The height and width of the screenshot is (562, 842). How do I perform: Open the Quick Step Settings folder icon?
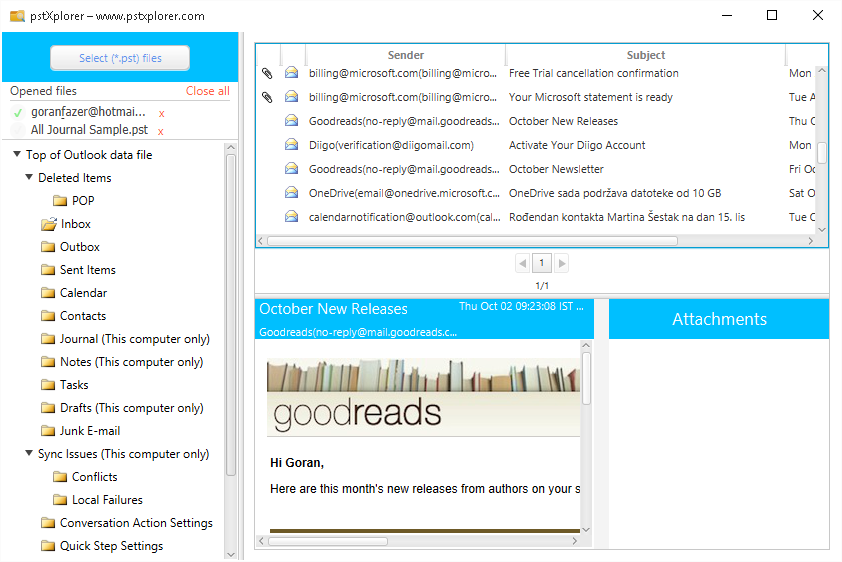(48, 546)
